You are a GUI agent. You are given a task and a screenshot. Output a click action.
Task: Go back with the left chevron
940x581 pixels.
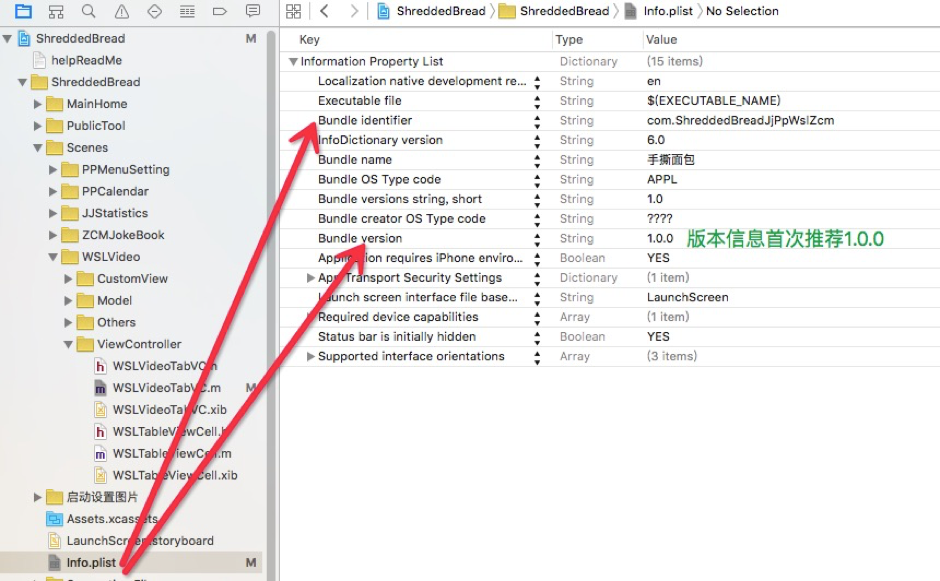pos(324,11)
